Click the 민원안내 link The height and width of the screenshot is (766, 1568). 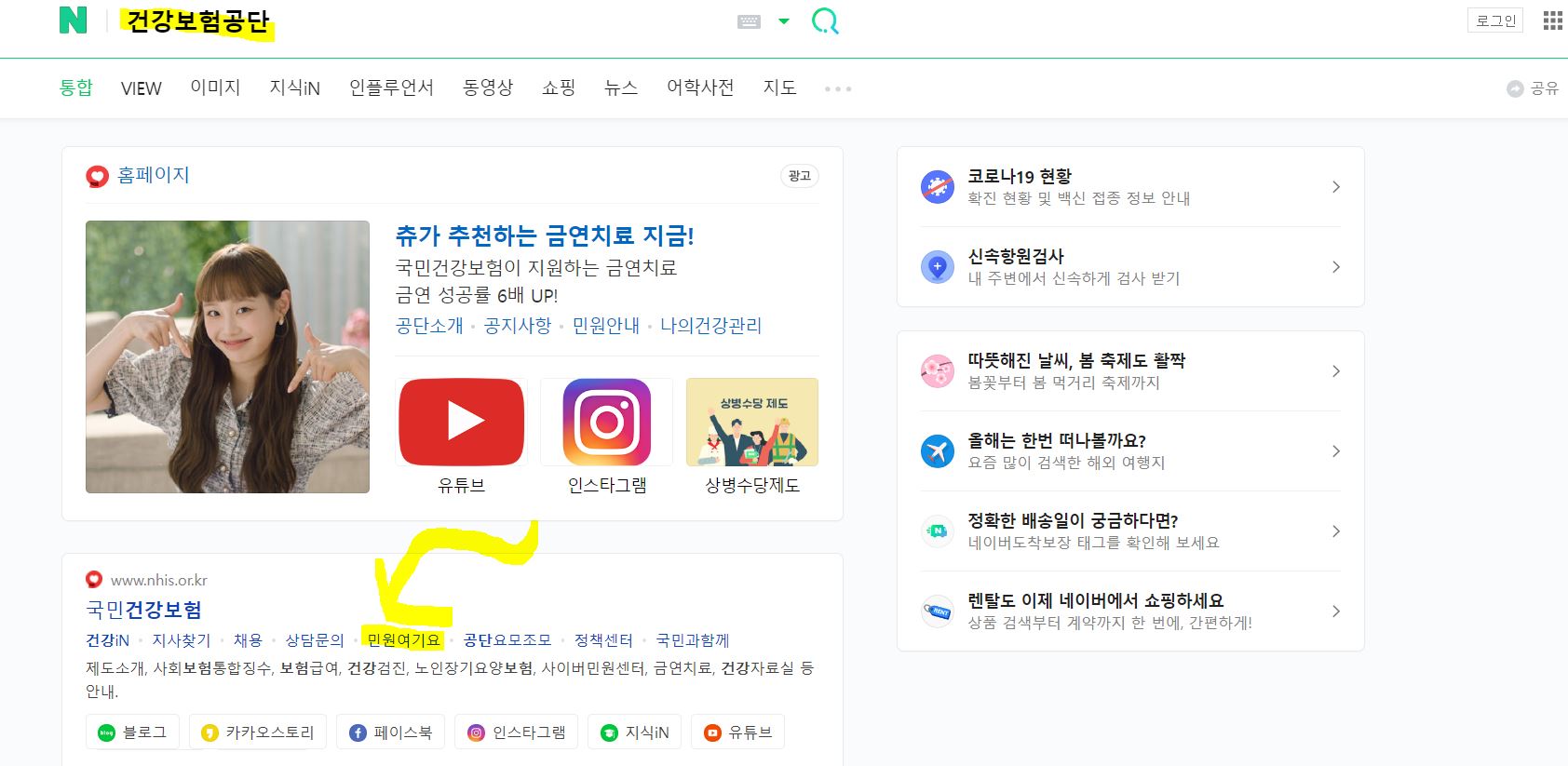606,326
